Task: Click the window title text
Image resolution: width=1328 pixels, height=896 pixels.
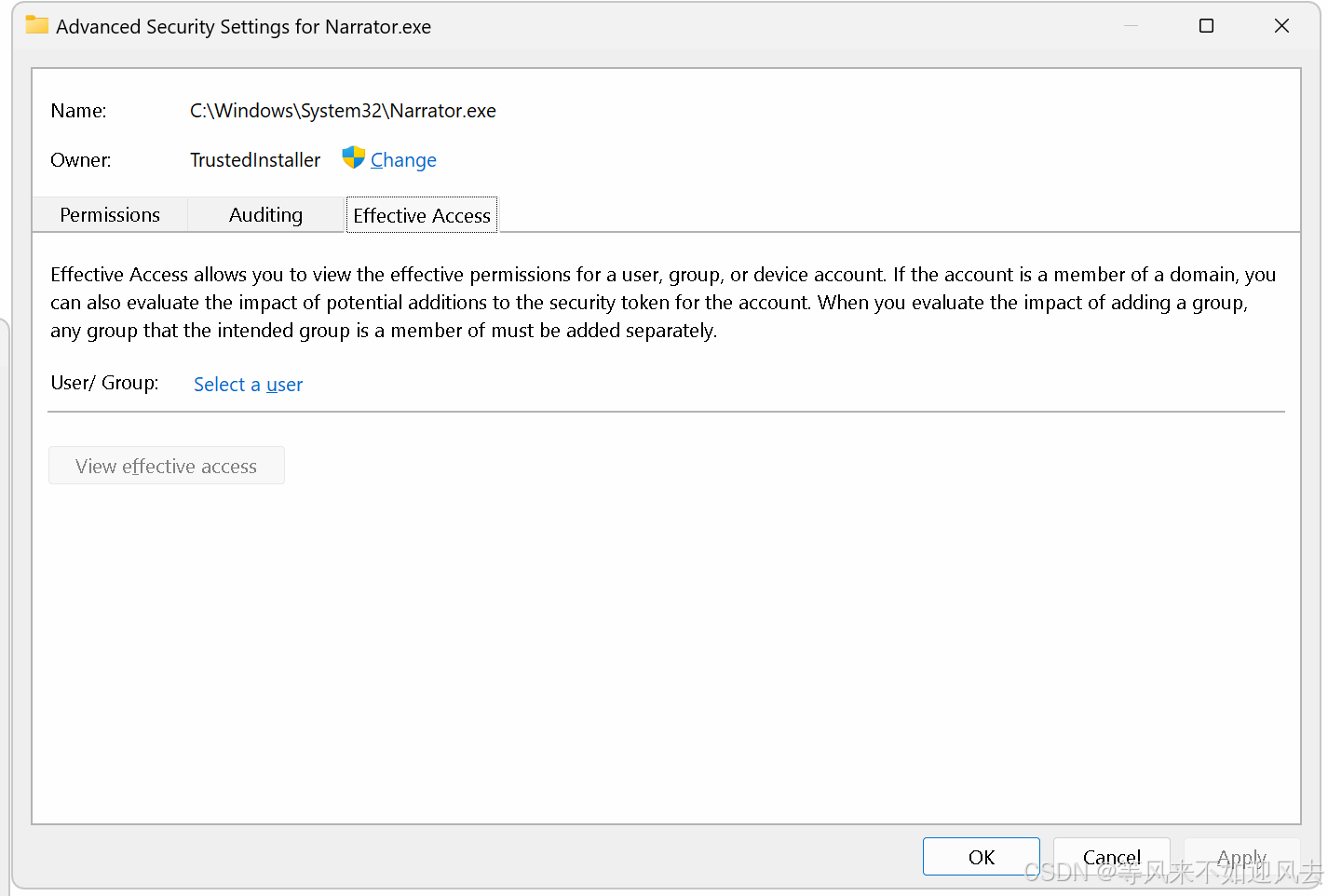Action: [243, 27]
